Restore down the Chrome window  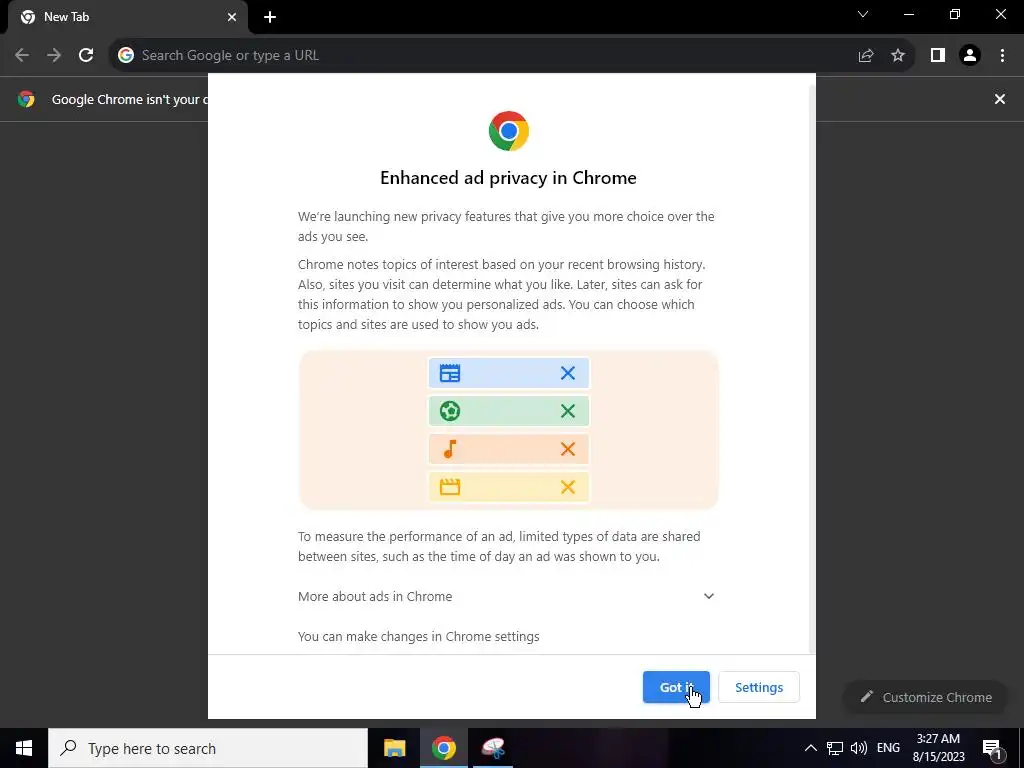(955, 14)
